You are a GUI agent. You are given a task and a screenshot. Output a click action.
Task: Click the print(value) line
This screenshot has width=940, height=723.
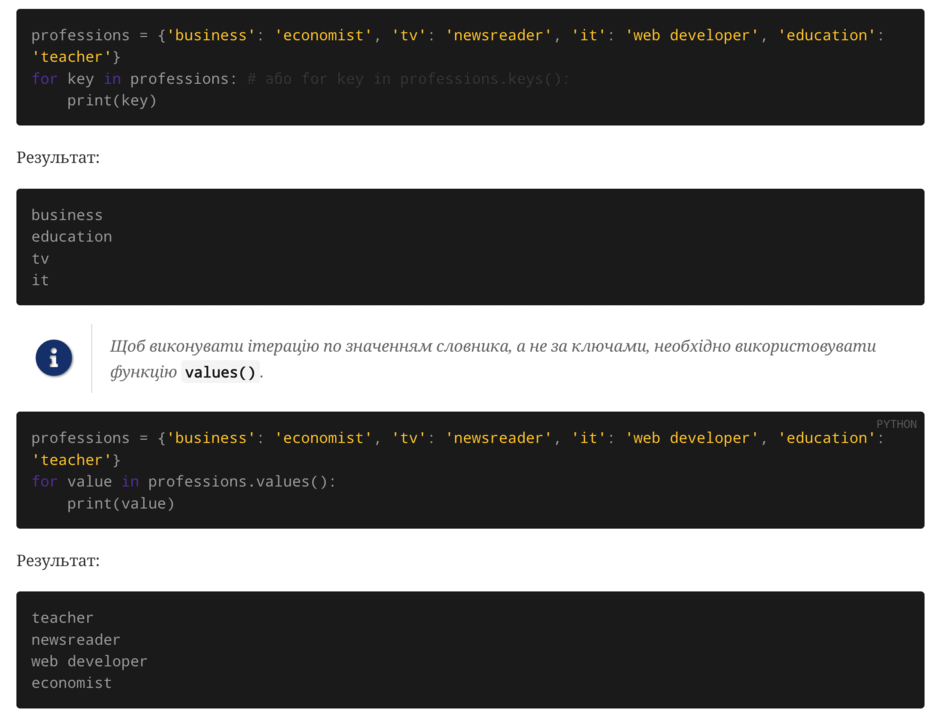[120, 503]
